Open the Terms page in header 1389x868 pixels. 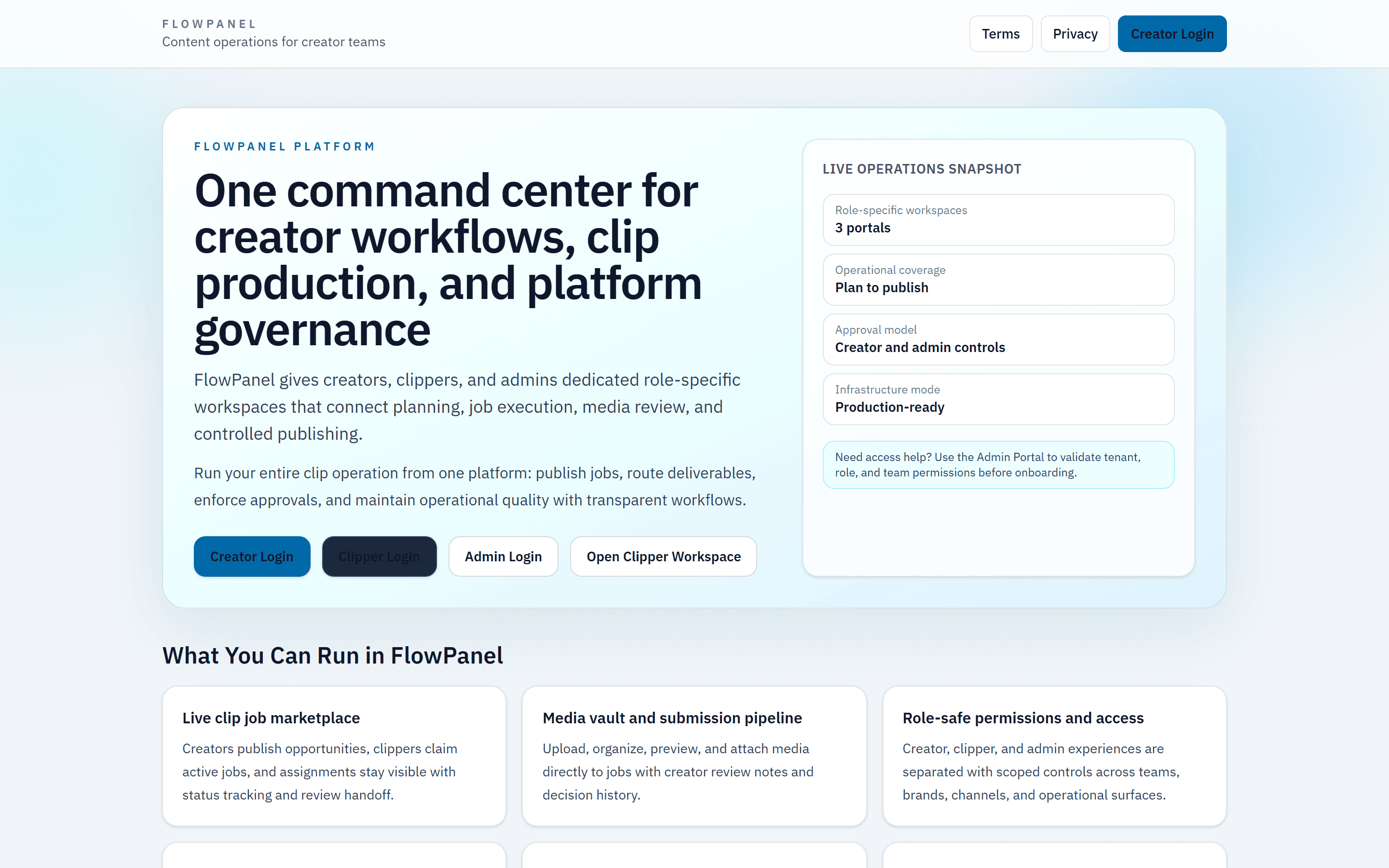1000,34
